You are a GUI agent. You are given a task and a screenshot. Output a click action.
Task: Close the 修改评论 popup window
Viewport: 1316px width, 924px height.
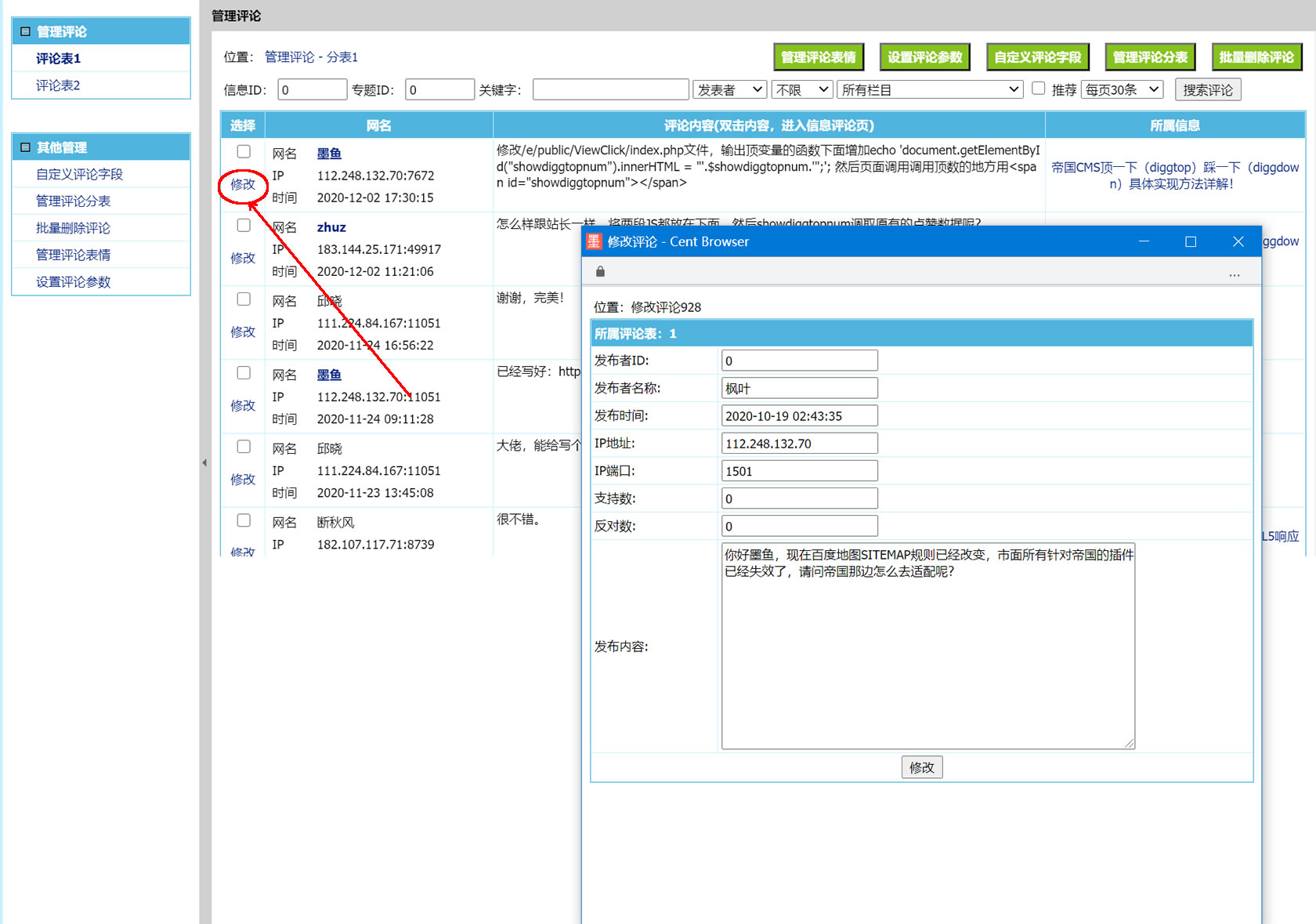click(x=1238, y=241)
